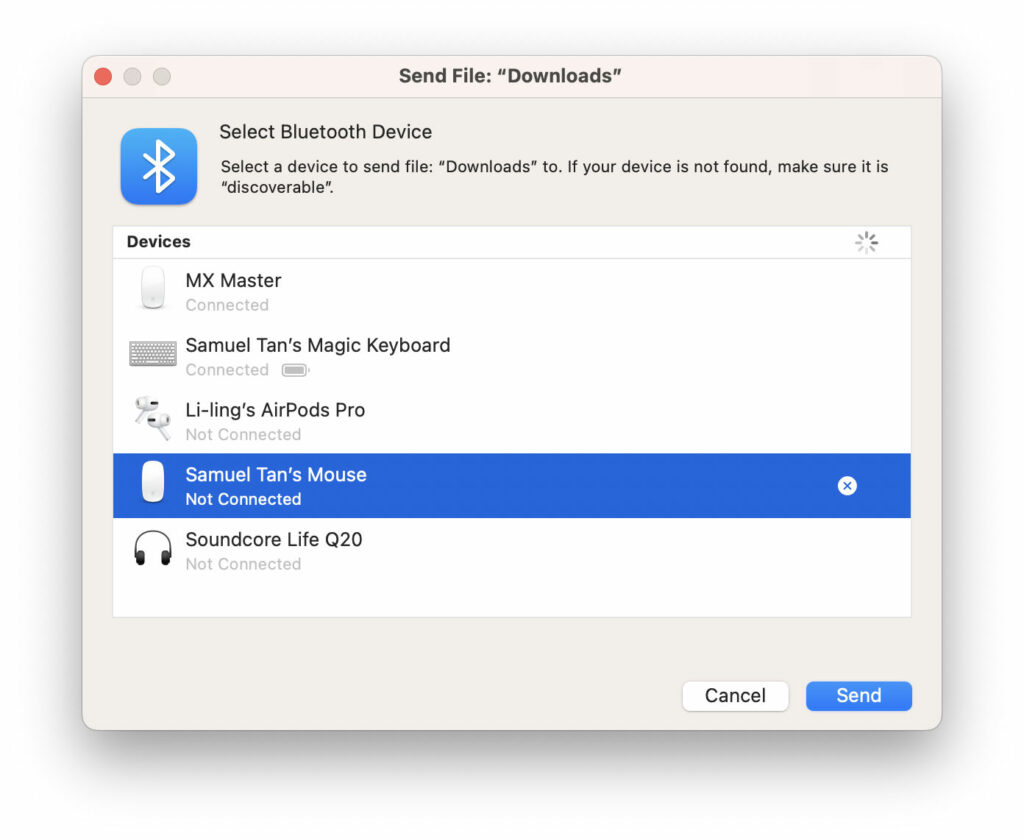Click the MX Master mouse icon
Image resolution: width=1024 pixels, height=839 pixels.
point(152,288)
